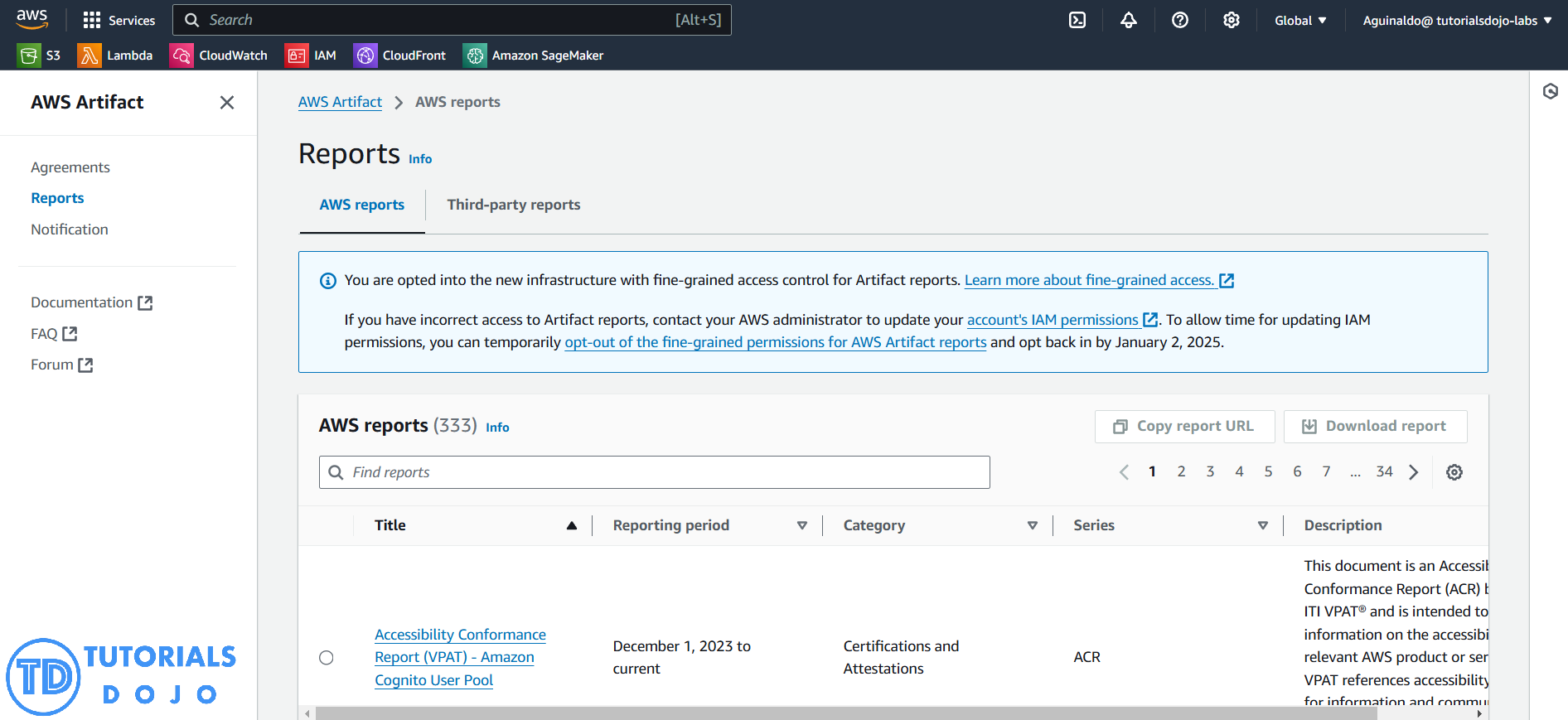The height and width of the screenshot is (720, 1568).
Task: Open the help question mark menu
Action: click(x=1179, y=20)
